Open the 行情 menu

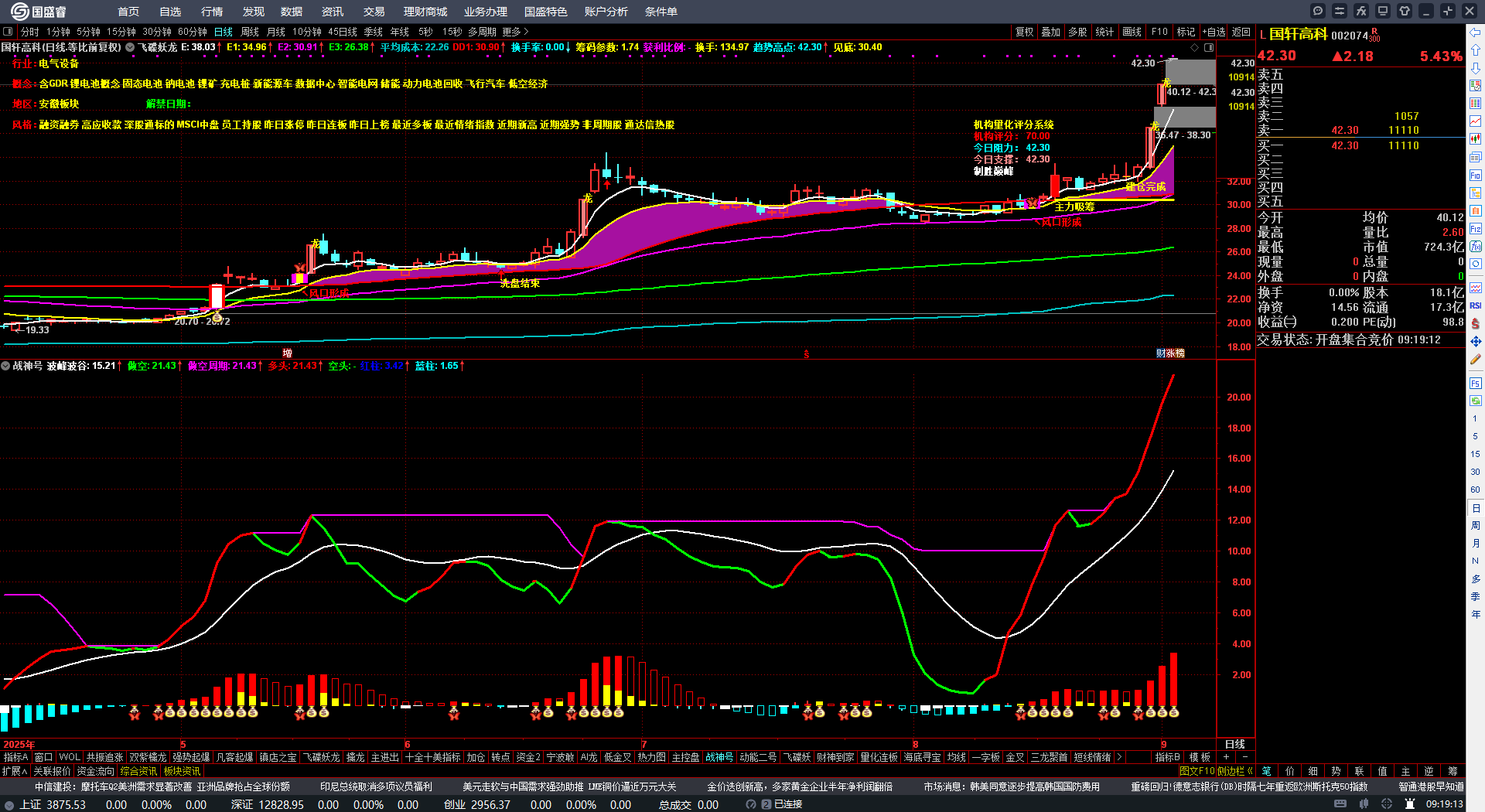(212, 12)
